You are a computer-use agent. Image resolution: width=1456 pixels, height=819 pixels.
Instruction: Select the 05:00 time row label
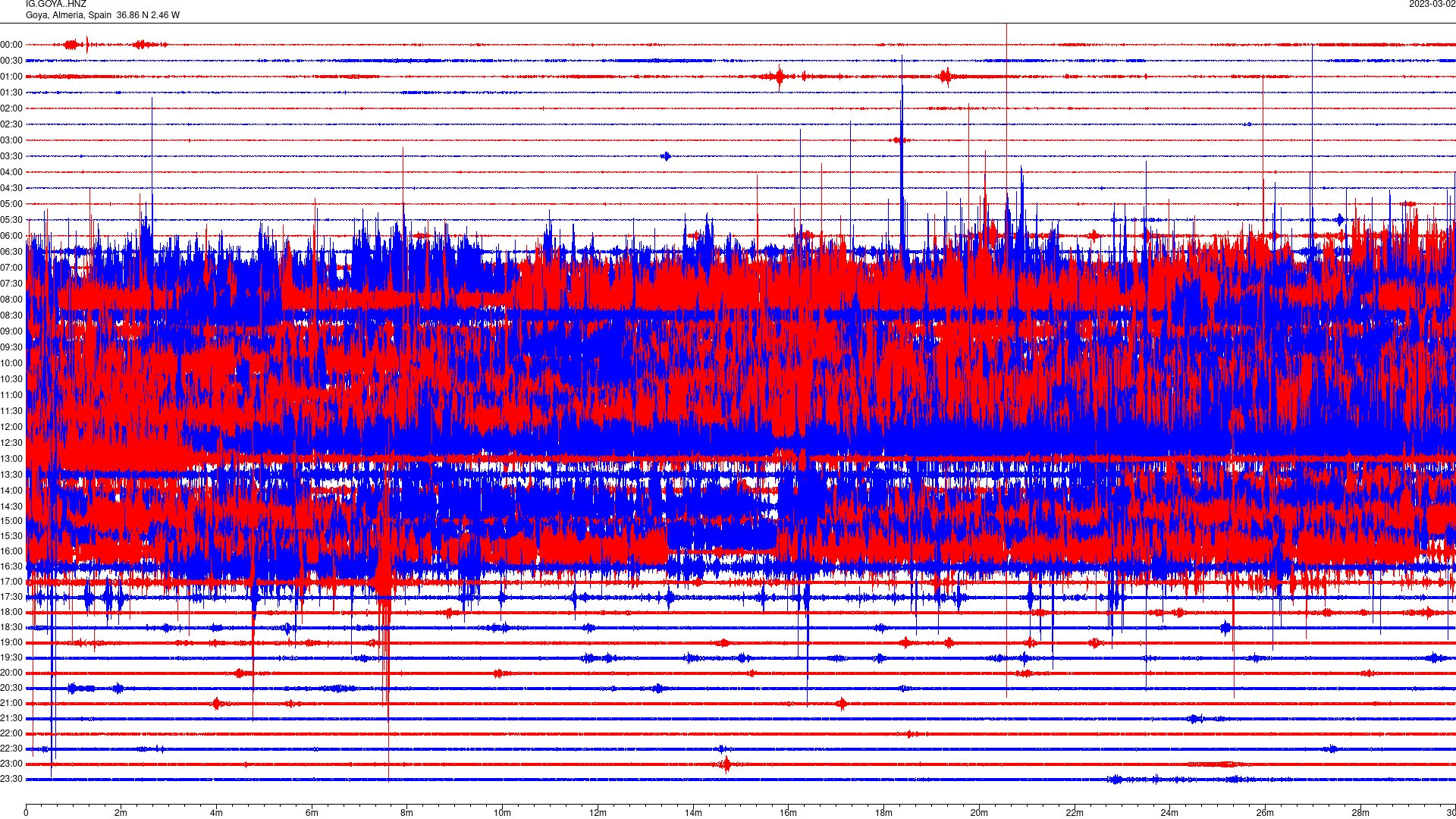(x=11, y=204)
